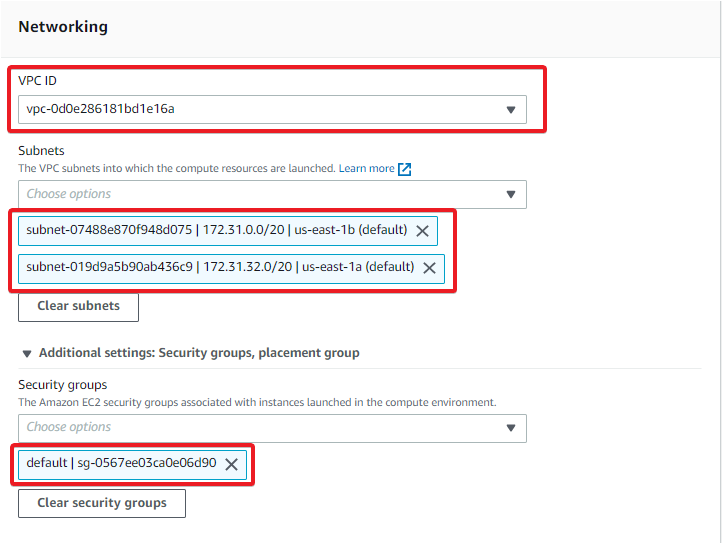This screenshot has width=723, height=544.
Task: Click the Networking section heading
Action: click(63, 27)
